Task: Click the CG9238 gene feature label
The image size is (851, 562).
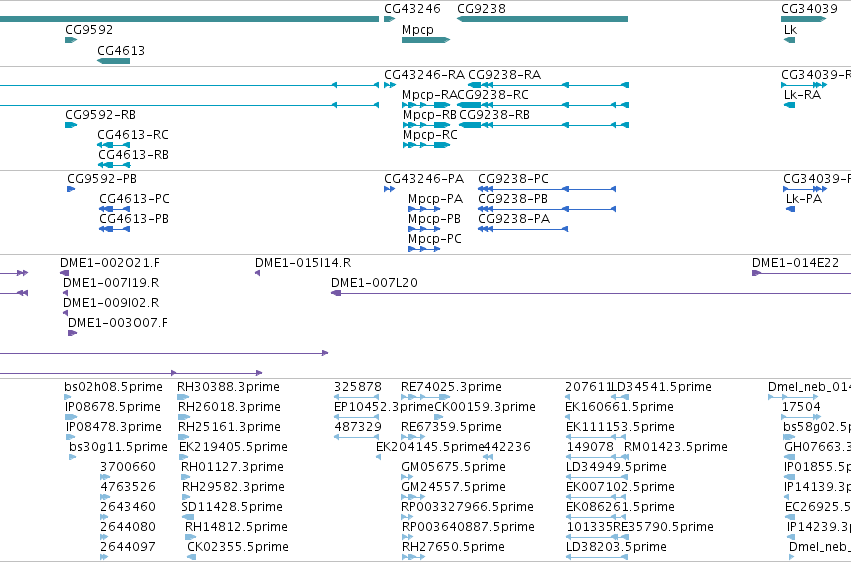Action: tap(481, 9)
